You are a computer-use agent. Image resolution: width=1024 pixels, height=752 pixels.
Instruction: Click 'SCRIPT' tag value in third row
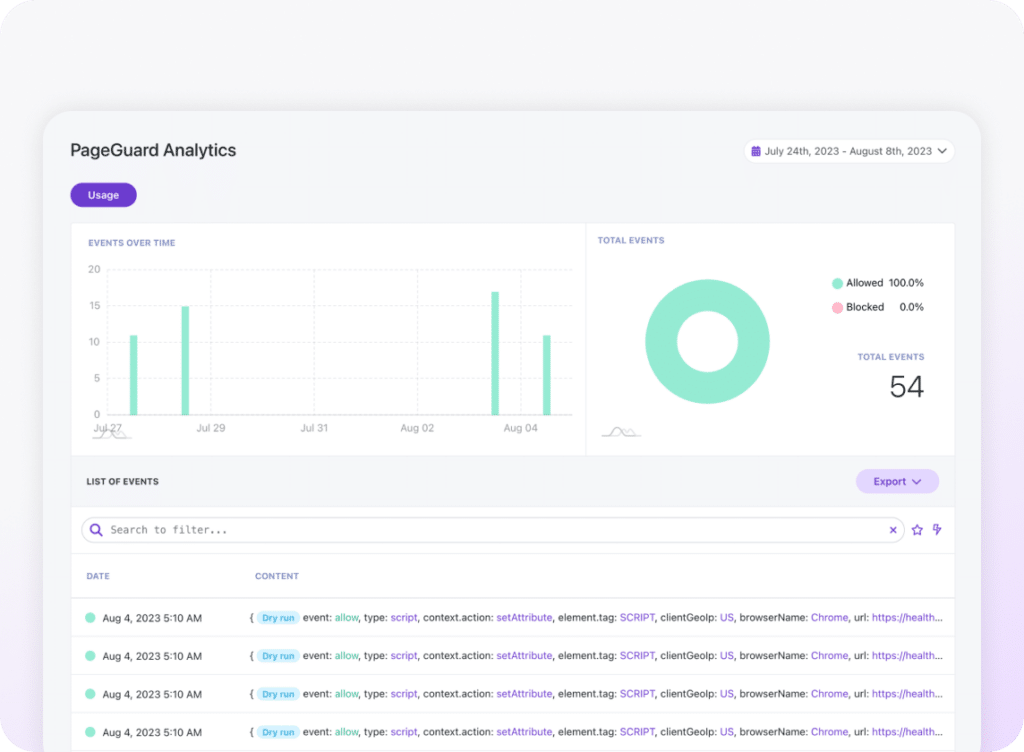pyautogui.click(x=637, y=694)
